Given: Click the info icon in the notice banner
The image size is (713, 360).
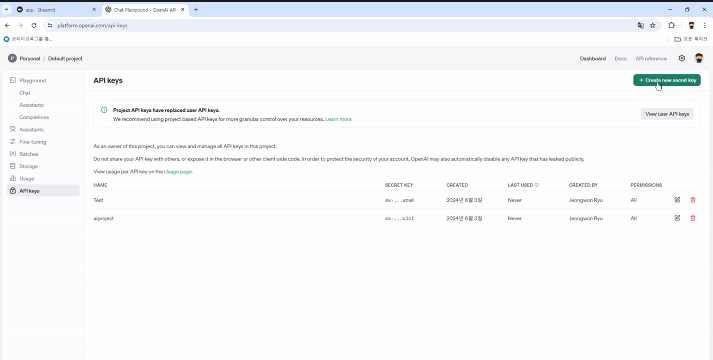Looking at the screenshot, I should 104,110.
